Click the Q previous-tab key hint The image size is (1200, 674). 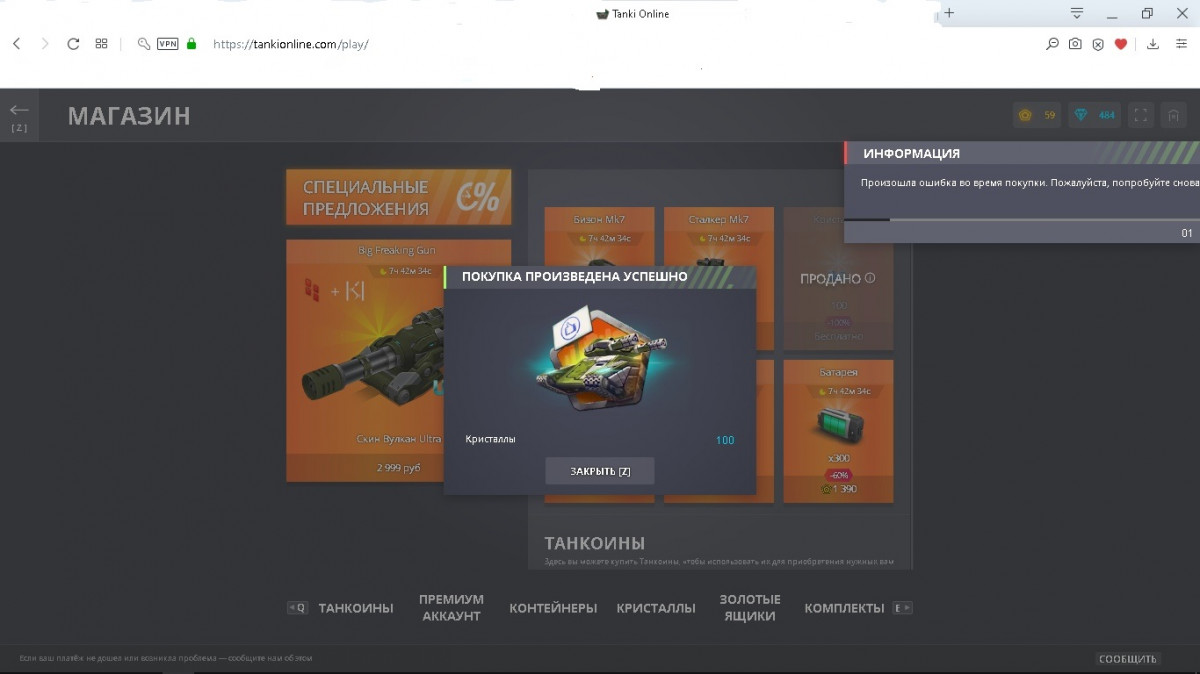tap(297, 608)
